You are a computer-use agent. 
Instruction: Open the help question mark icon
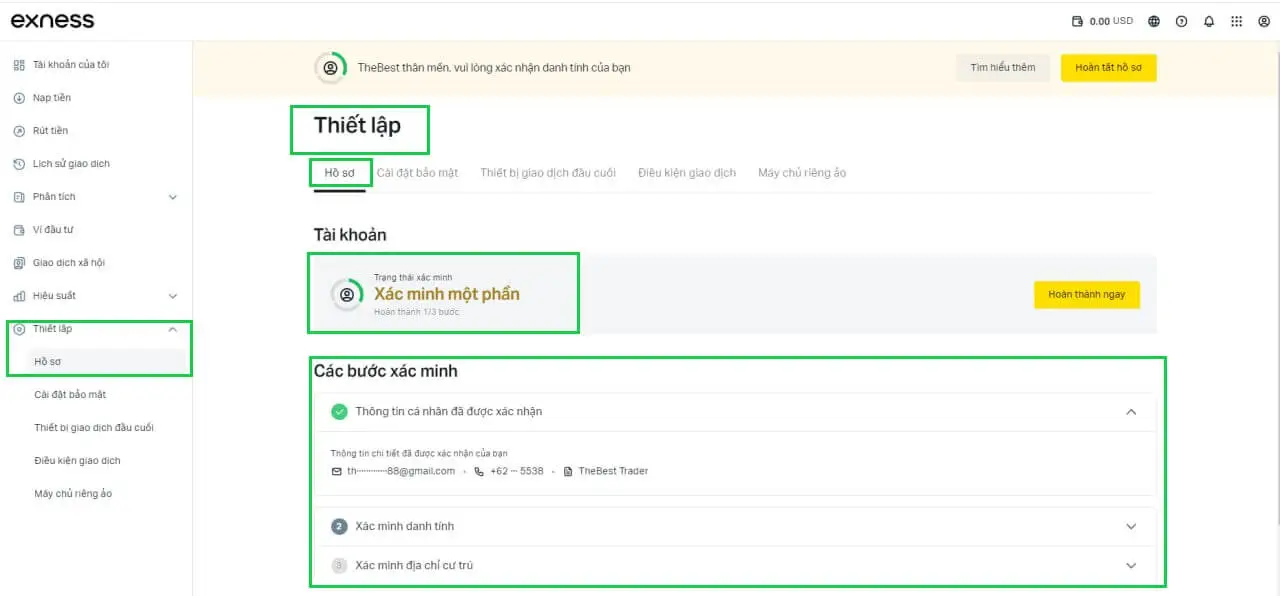[1182, 21]
